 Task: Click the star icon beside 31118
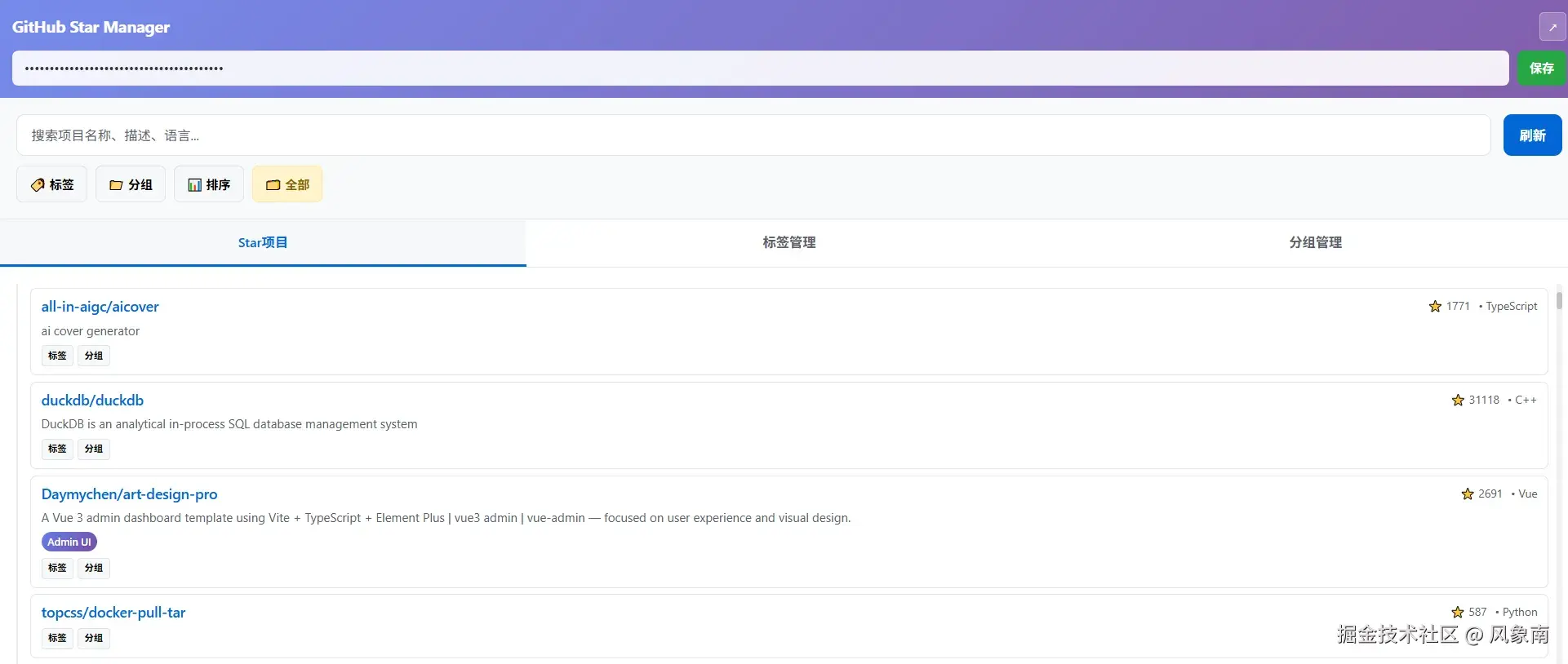click(x=1458, y=401)
